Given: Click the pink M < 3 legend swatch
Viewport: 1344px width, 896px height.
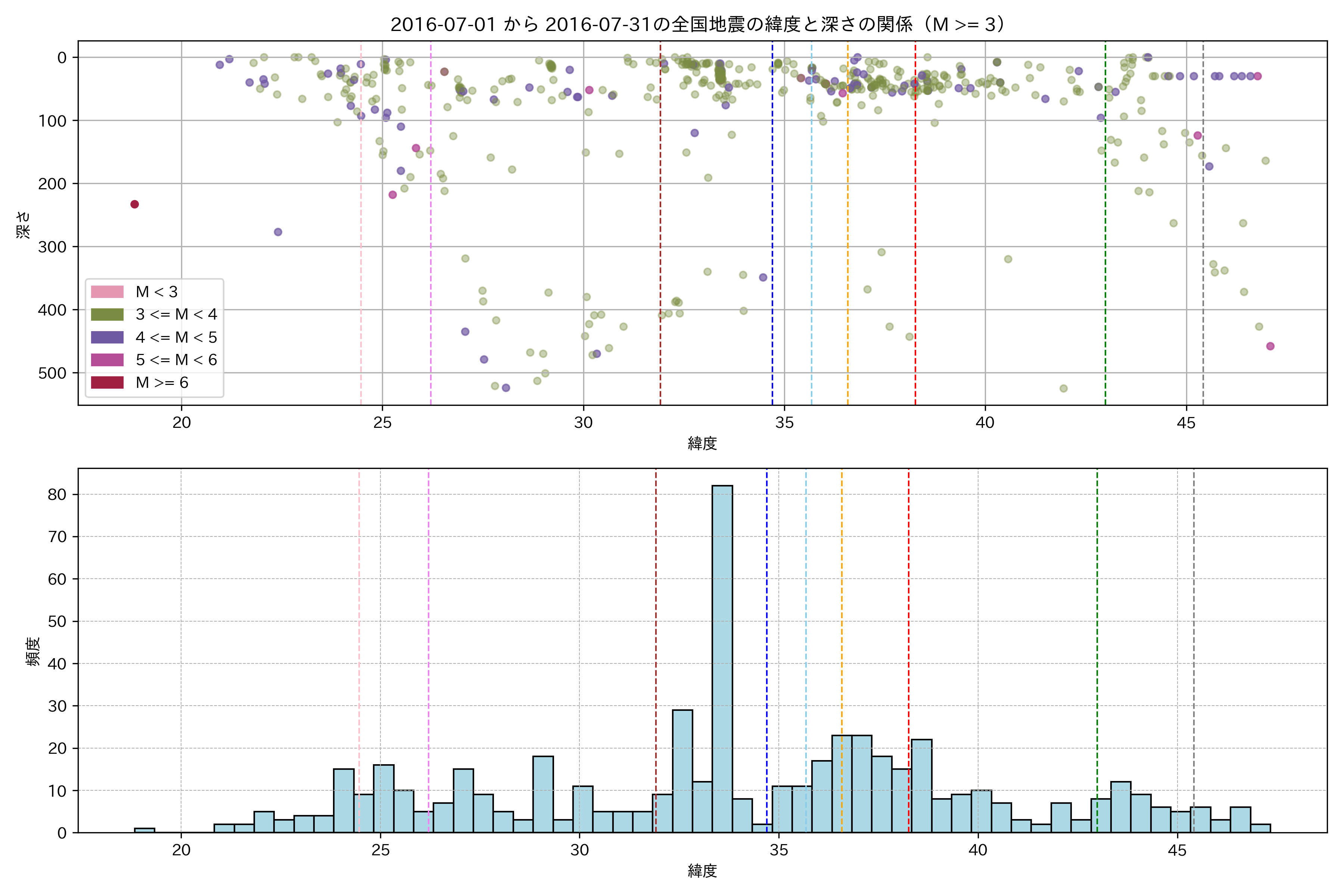Looking at the screenshot, I should pos(107,292).
